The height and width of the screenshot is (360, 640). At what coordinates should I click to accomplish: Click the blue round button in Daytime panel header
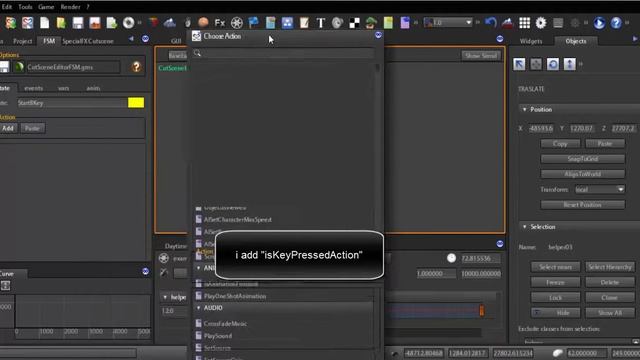click(x=500, y=244)
